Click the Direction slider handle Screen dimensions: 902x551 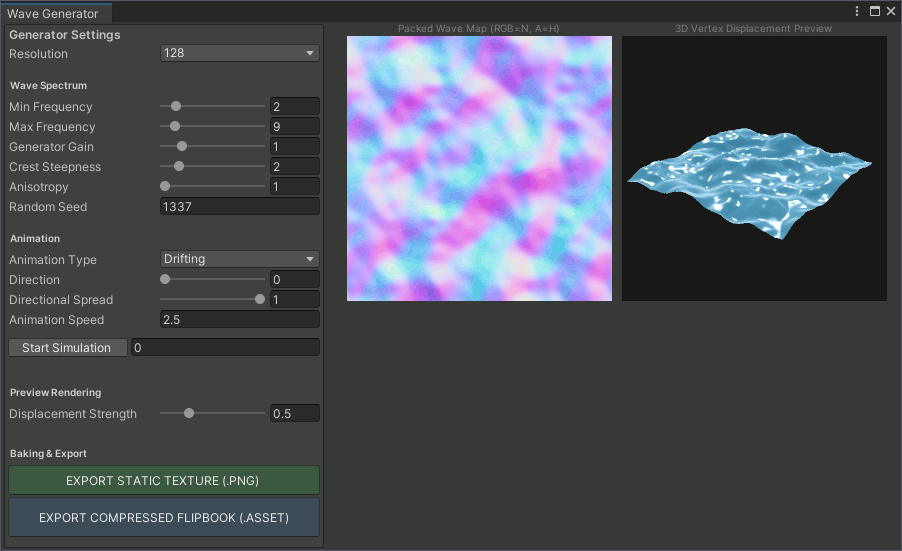click(165, 280)
